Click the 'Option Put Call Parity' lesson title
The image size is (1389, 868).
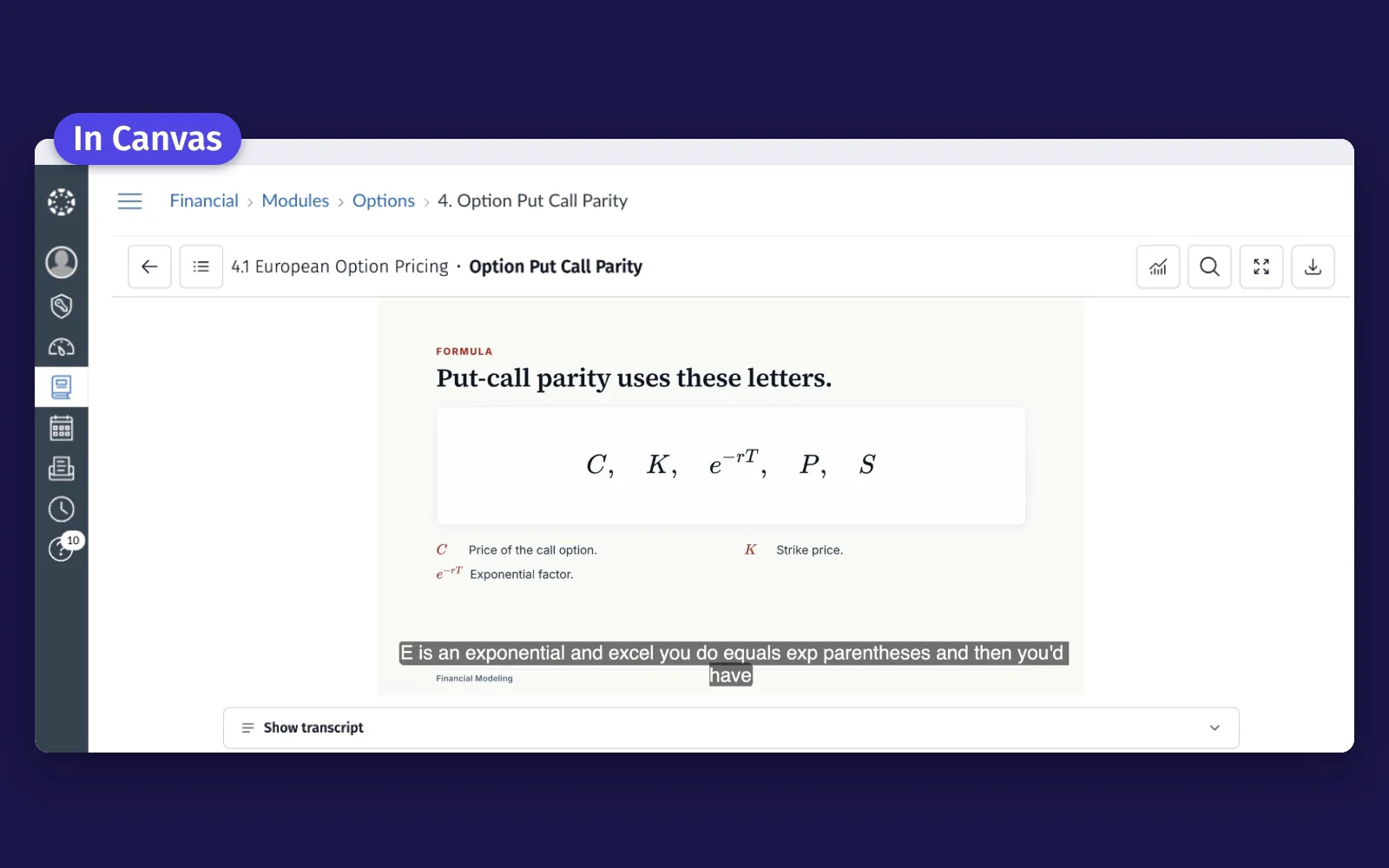tap(556, 266)
